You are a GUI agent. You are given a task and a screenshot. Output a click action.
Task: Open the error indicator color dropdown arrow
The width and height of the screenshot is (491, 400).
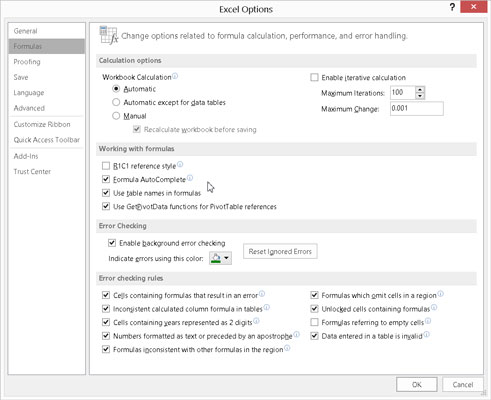pos(227,258)
